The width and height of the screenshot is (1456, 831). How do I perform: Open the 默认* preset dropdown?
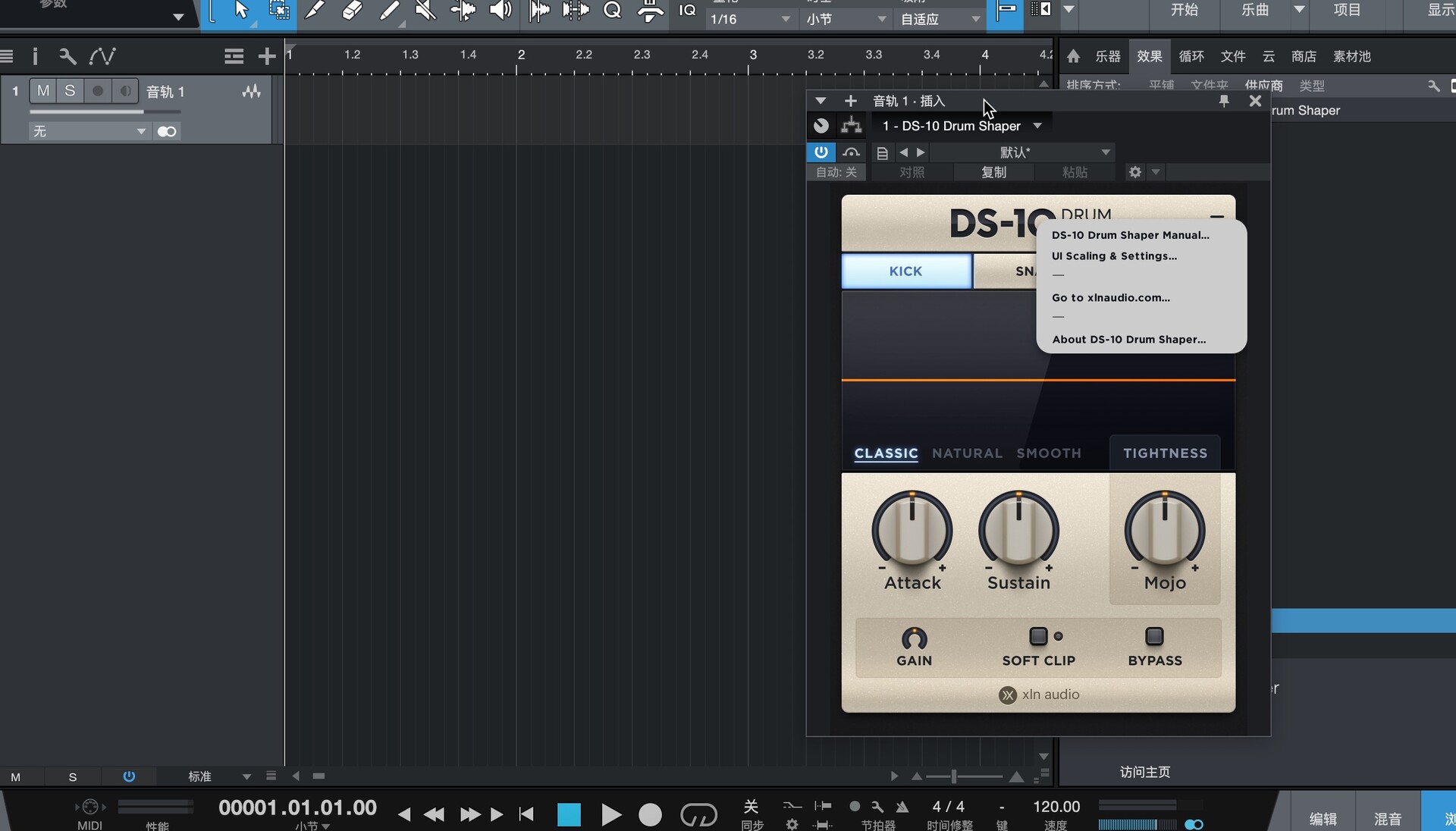tap(1022, 152)
